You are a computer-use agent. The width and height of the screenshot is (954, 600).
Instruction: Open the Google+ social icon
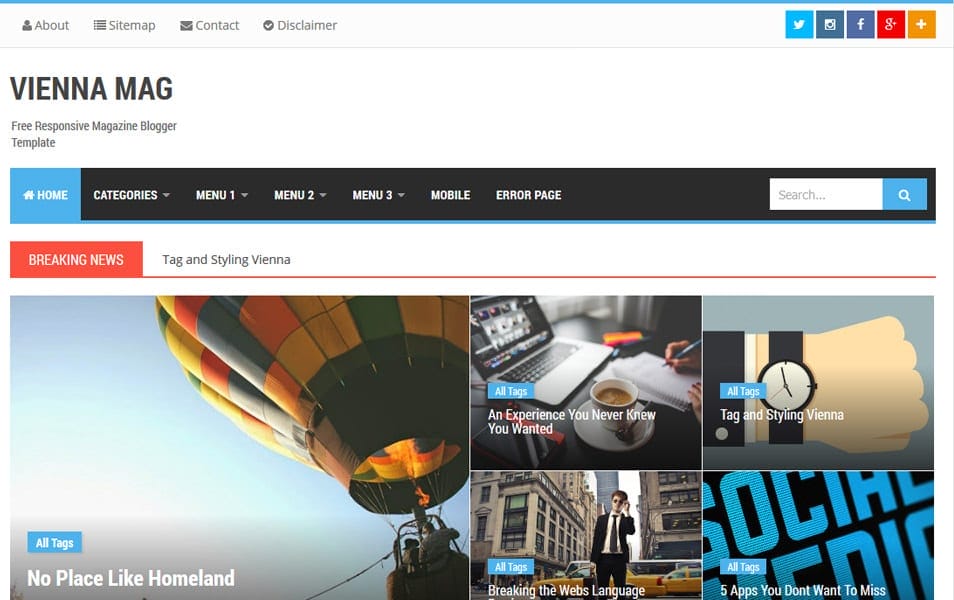(x=891, y=23)
